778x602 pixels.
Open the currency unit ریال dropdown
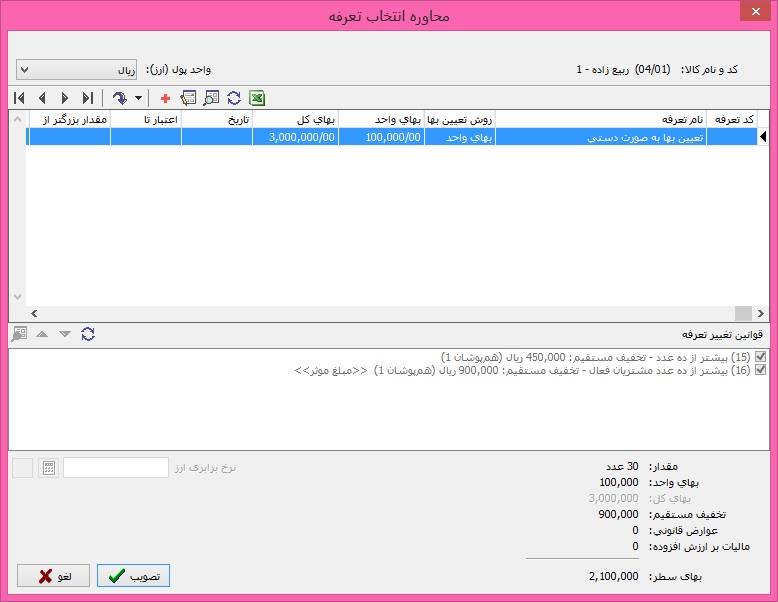pyautogui.click(x=78, y=70)
